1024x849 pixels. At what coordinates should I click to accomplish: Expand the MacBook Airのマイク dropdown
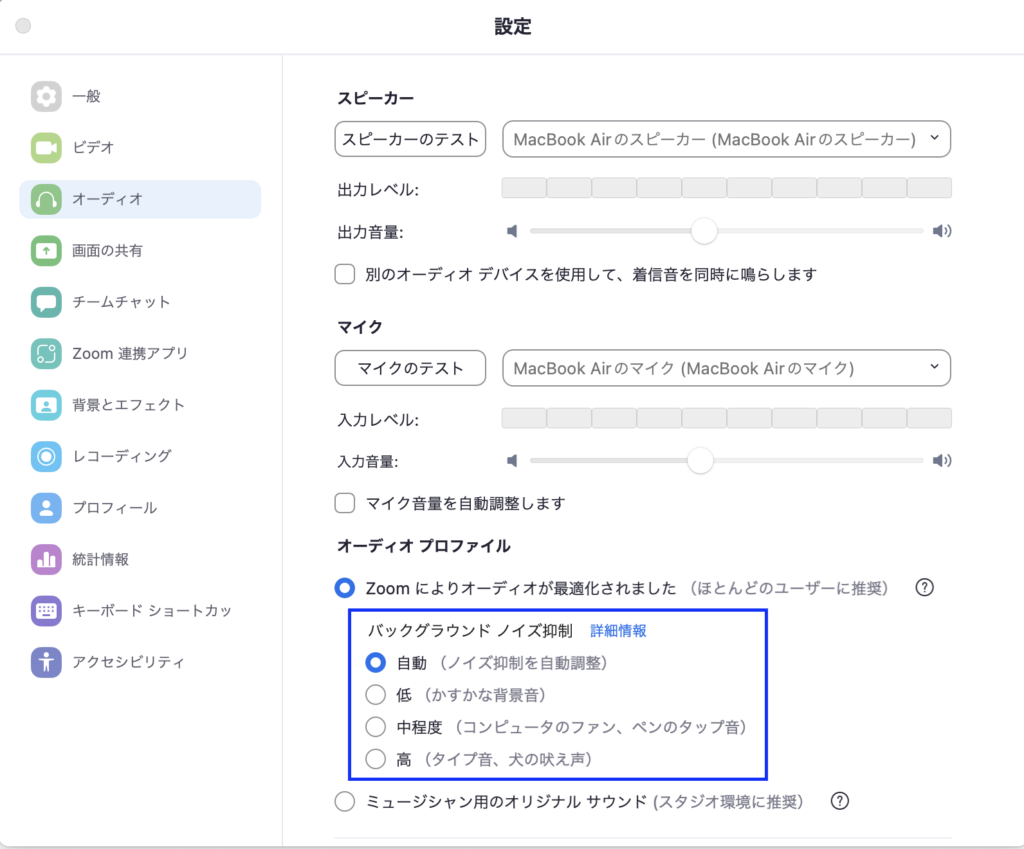coord(726,368)
